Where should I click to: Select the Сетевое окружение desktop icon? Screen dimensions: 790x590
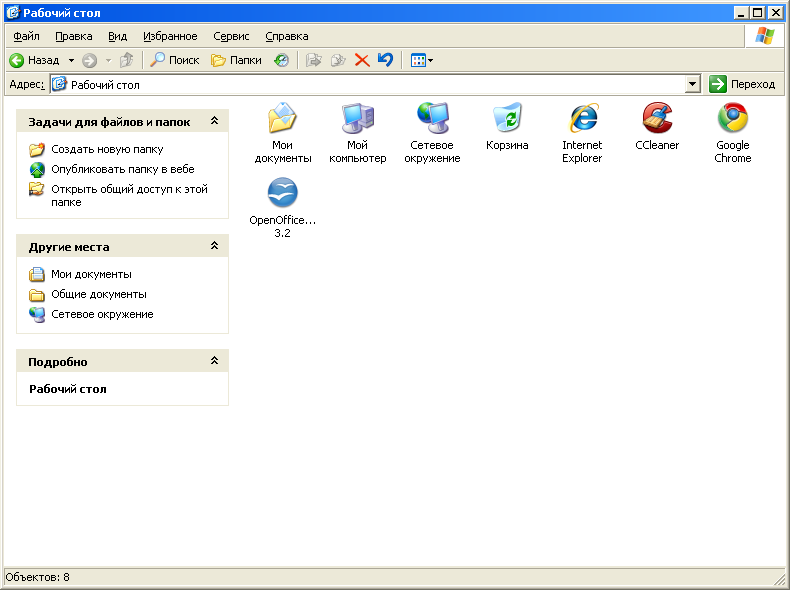[432, 119]
